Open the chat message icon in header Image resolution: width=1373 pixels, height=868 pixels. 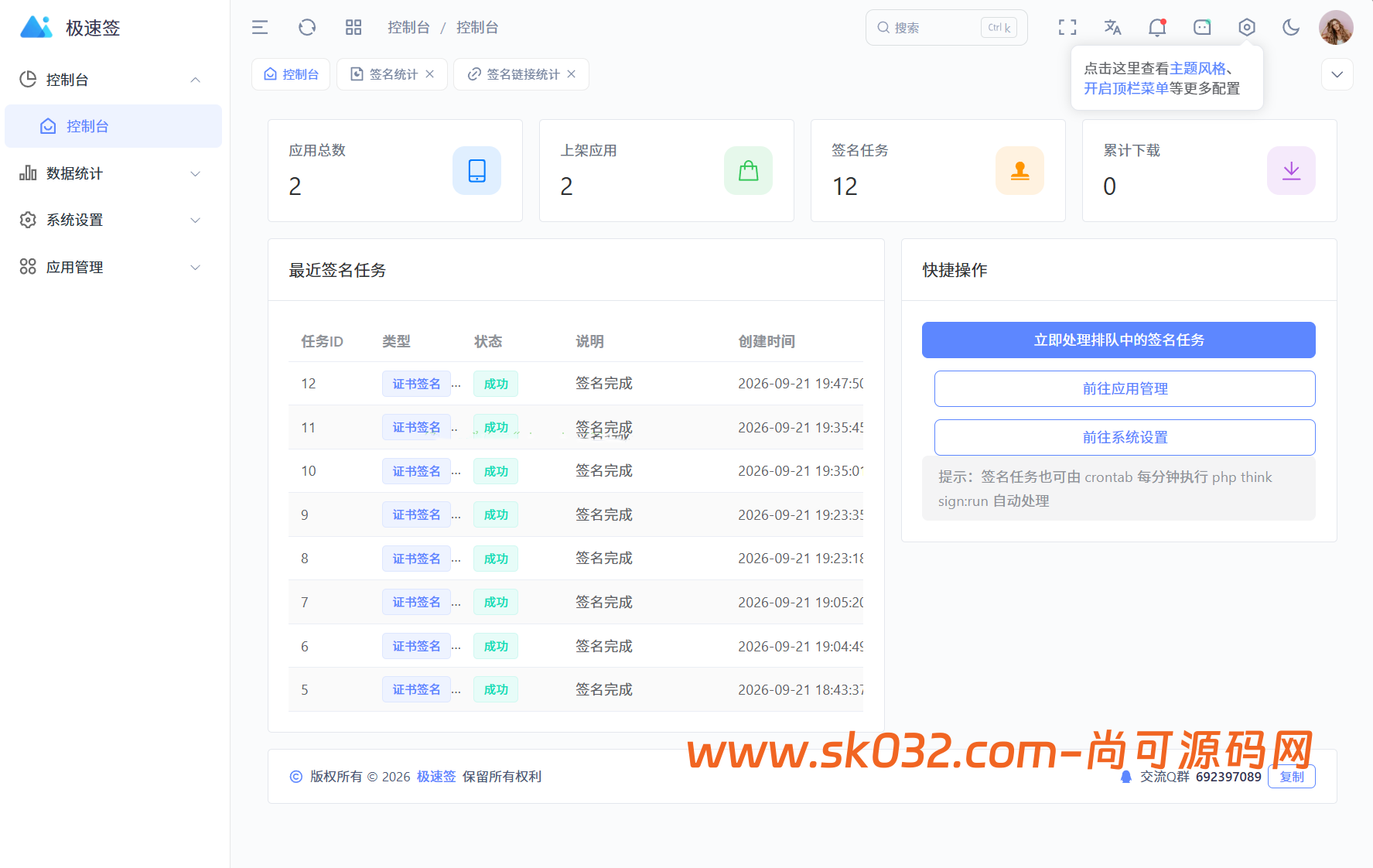coord(1202,28)
